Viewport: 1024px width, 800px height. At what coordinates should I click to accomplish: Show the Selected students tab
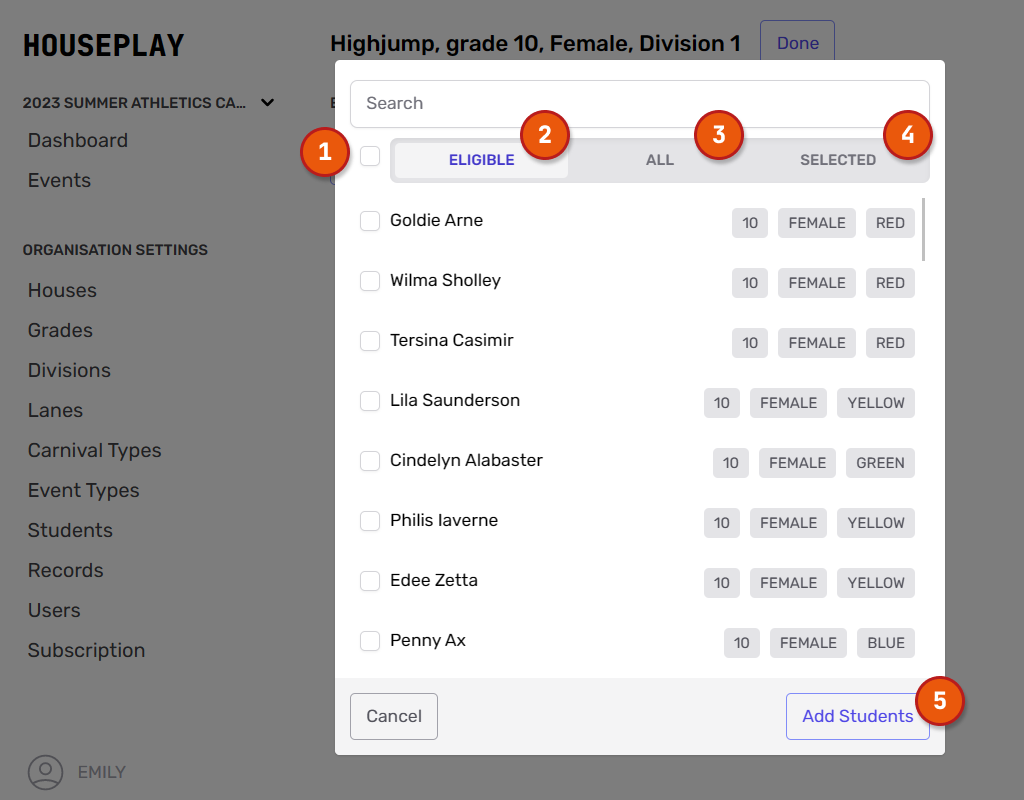[837, 160]
